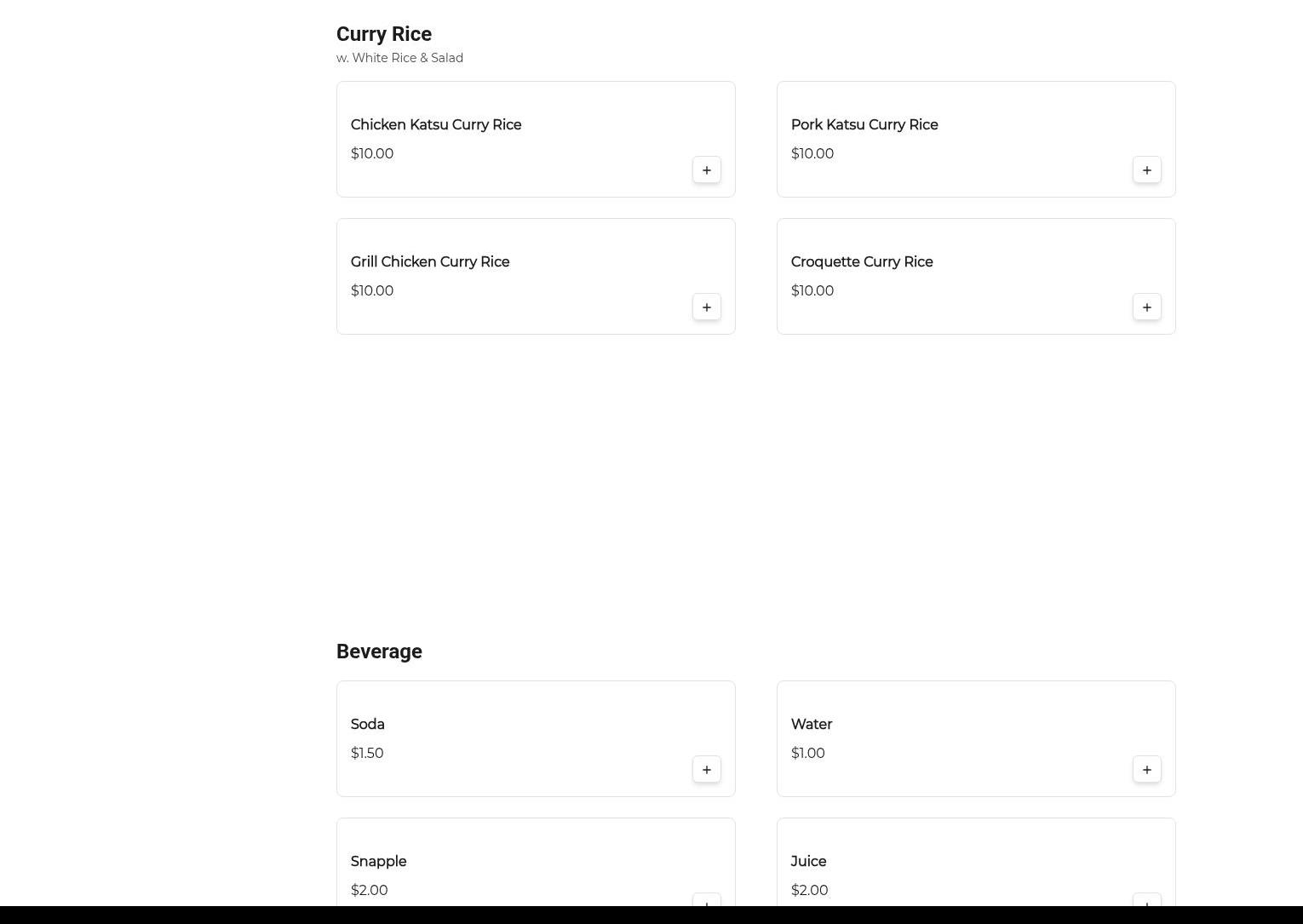Choose the Juice beverage item
1303x924 pixels.
coord(809,862)
